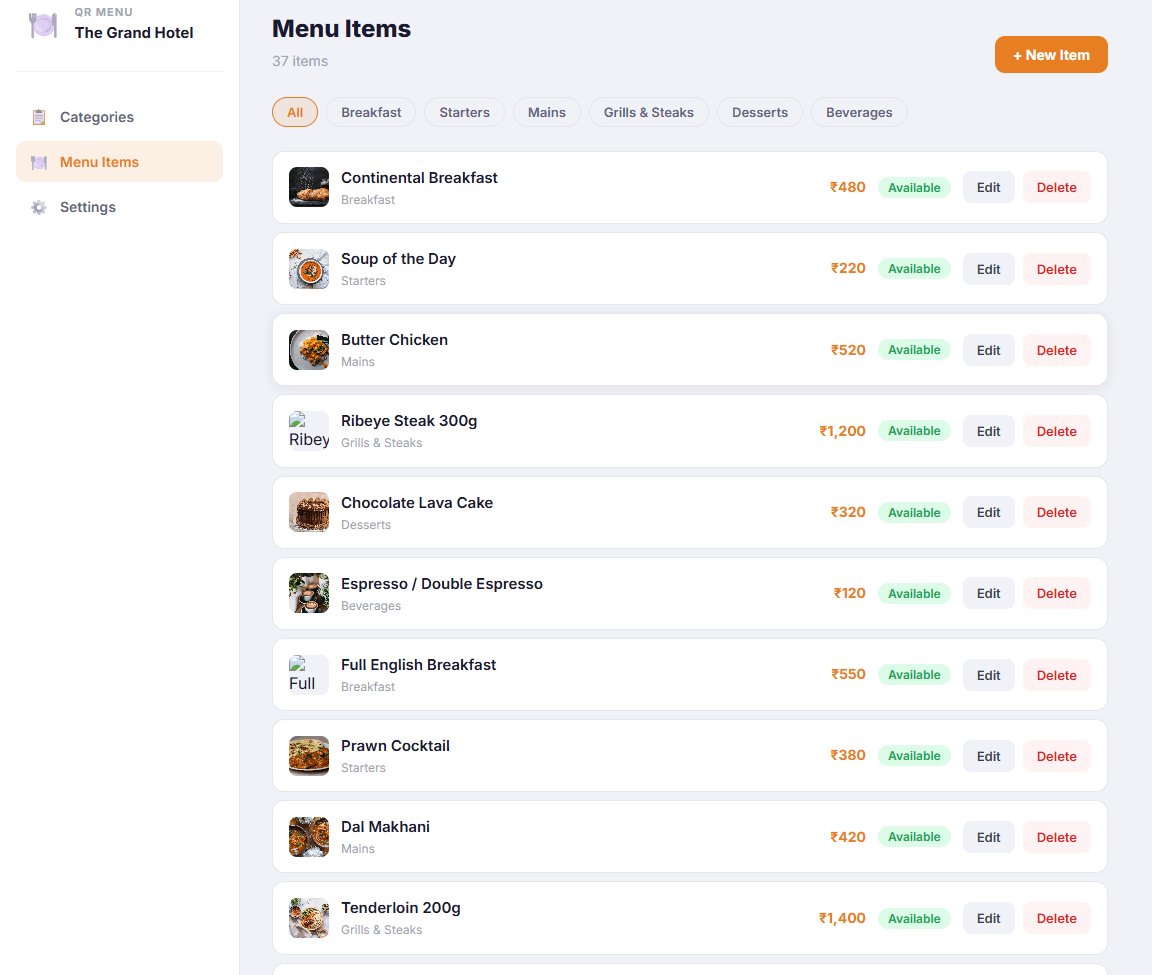The height and width of the screenshot is (975, 1152).
Task: Delete the Full English Breakfast item
Action: click(1056, 674)
